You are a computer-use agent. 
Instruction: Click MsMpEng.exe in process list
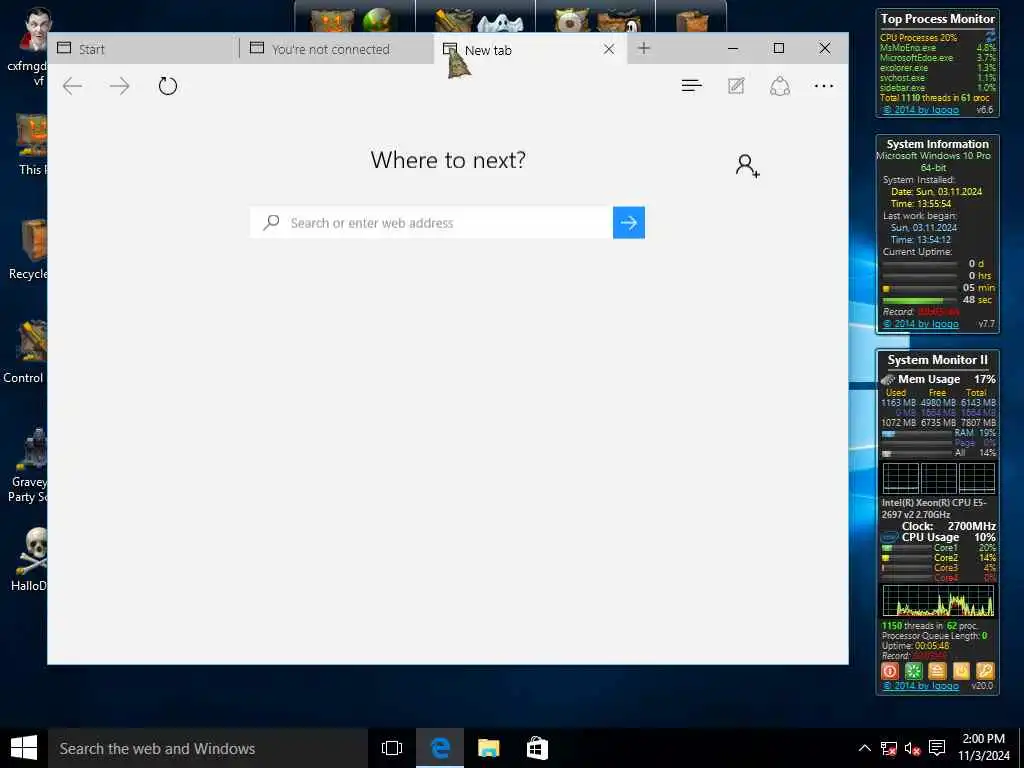[x=908, y=48]
